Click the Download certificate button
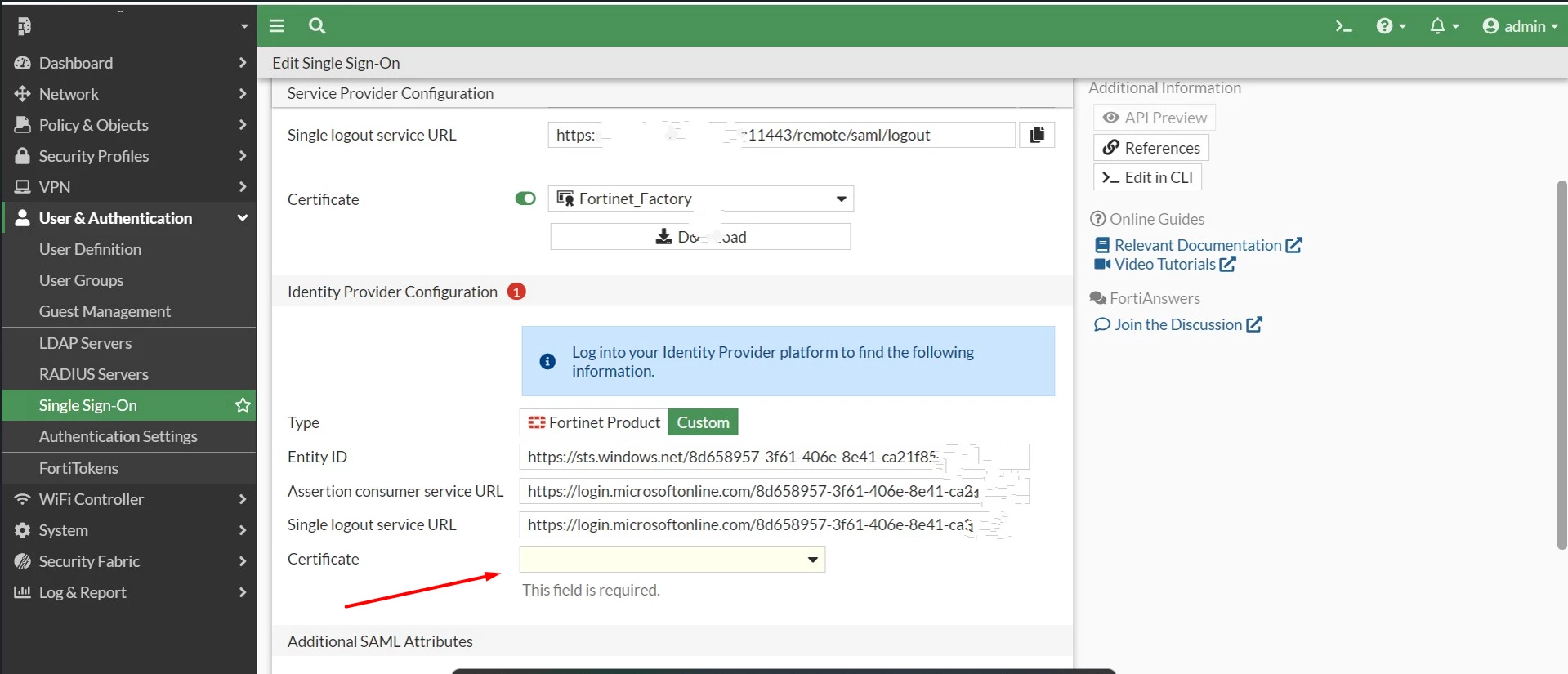The image size is (1568, 674). tap(700, 237)
